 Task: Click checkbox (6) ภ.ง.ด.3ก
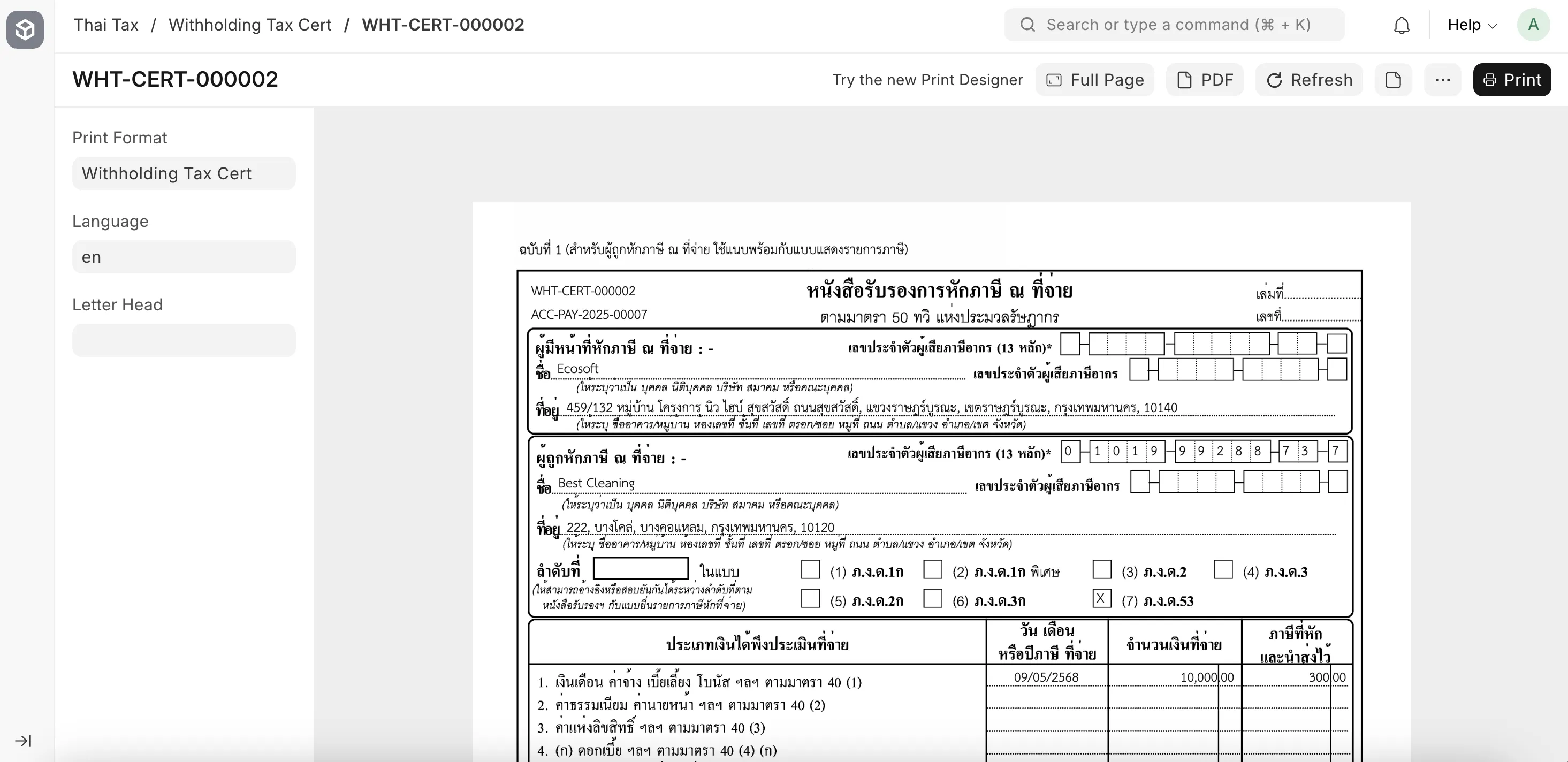point(933,598)
